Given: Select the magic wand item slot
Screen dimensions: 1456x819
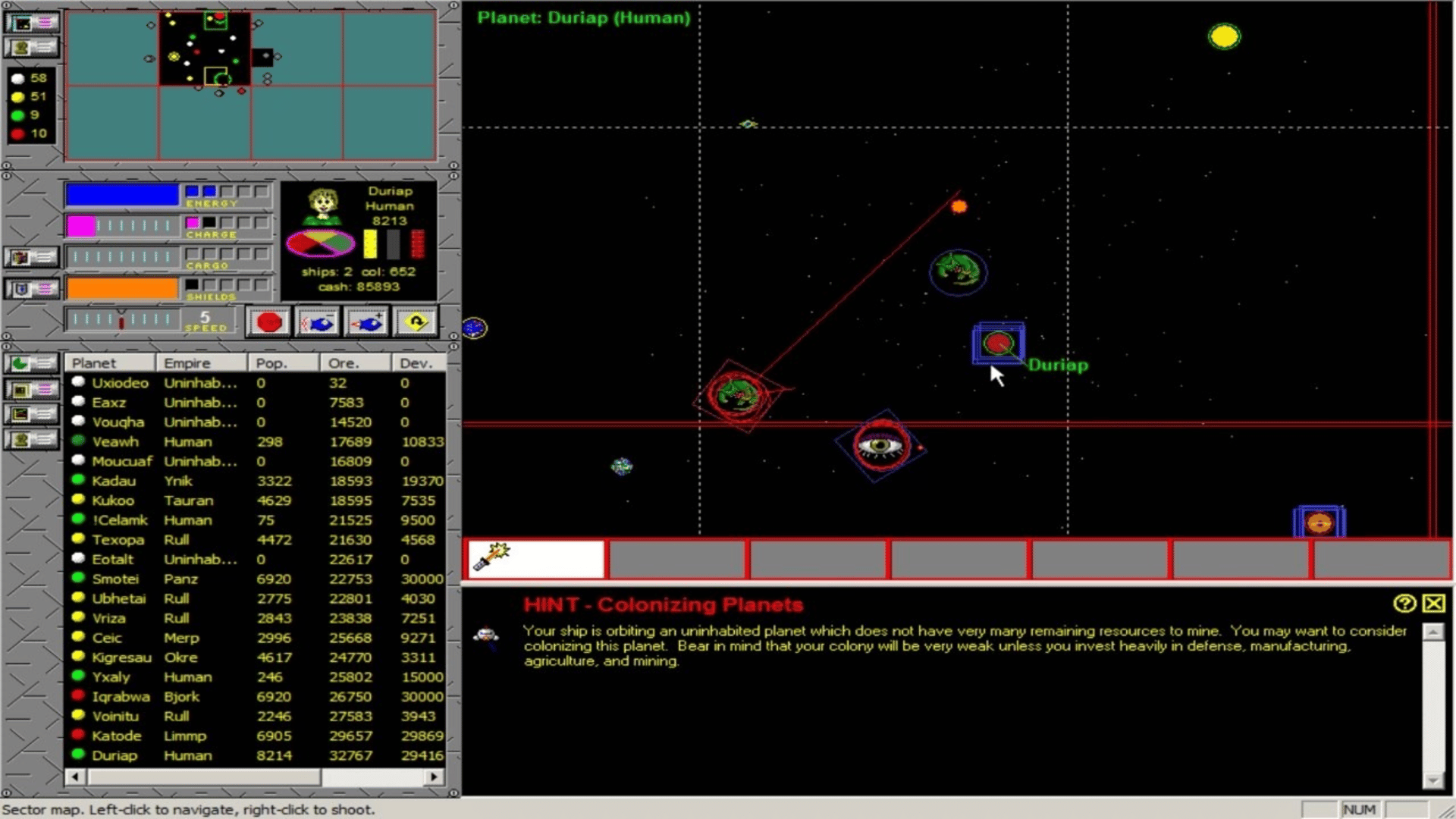Looking at the screenshot, I should [x=536, y=559].
